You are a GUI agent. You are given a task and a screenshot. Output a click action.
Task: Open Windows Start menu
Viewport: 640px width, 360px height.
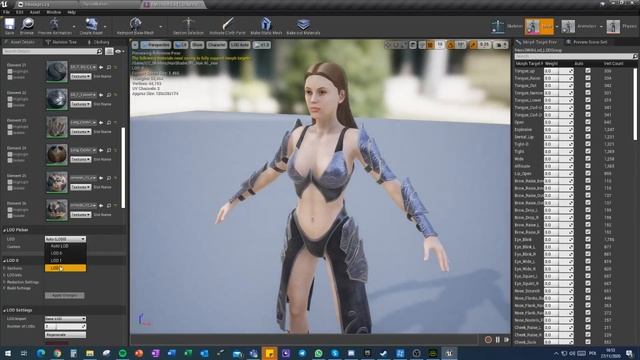click(8, 353)
